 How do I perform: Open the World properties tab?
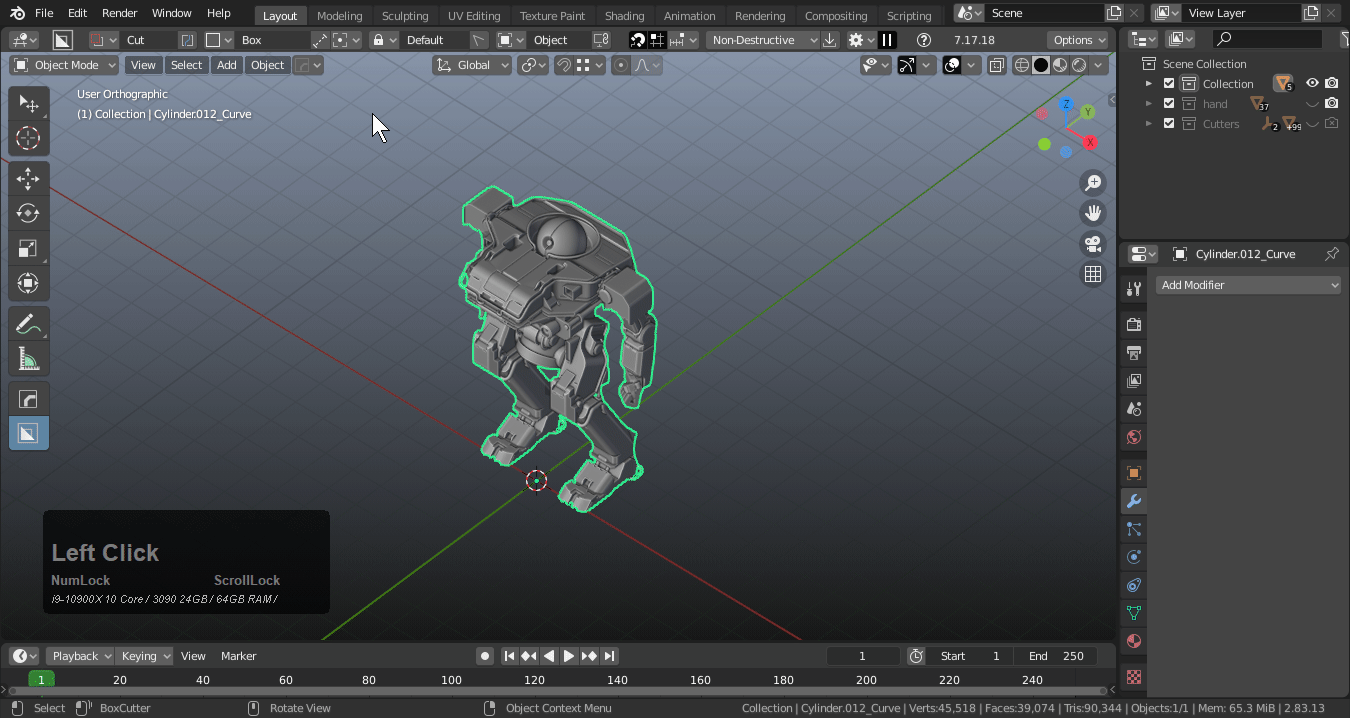tap(1134, 437)
